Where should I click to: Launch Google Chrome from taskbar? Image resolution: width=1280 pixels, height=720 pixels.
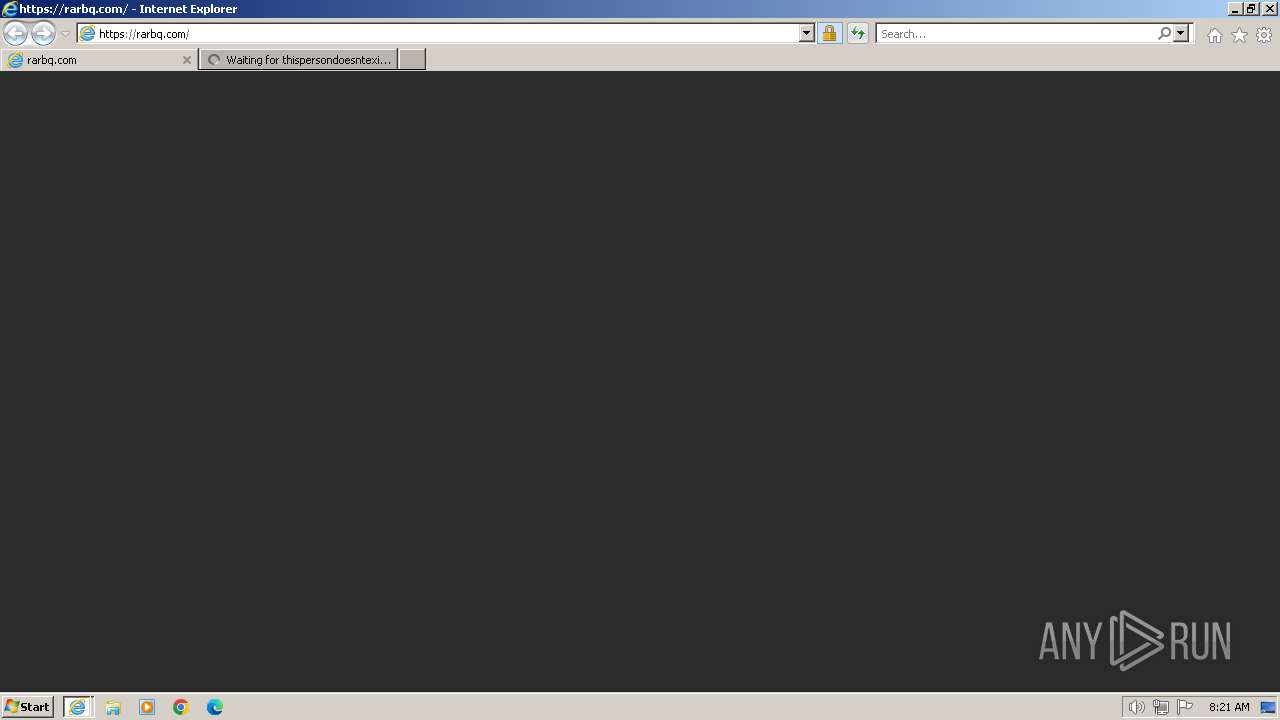(181, 707)
